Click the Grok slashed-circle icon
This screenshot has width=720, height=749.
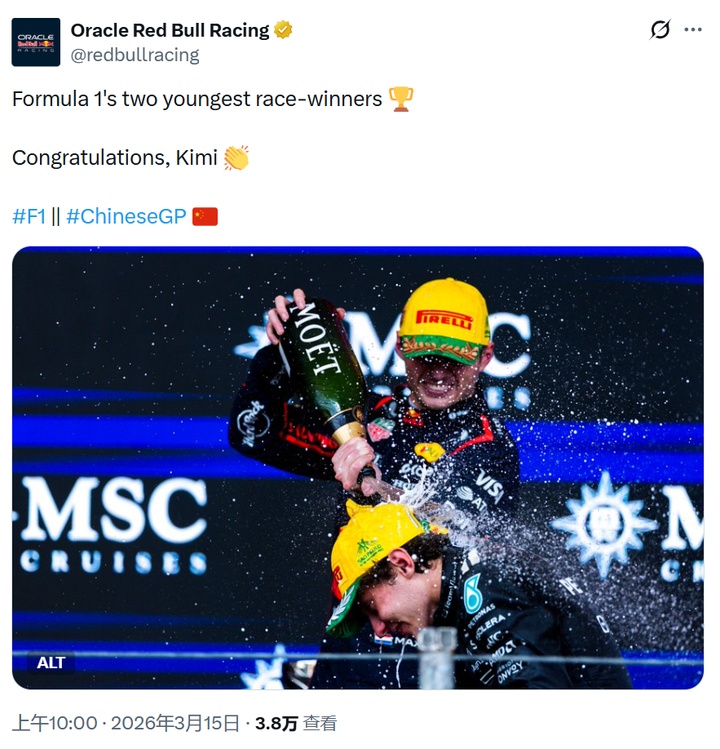(x=660, y=30)
